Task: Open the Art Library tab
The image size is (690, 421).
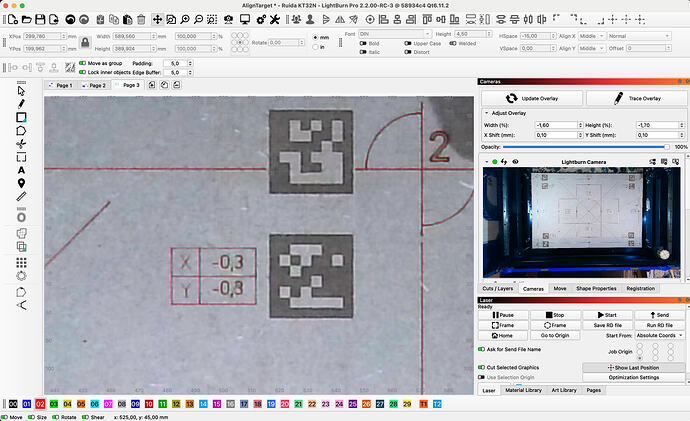Action: [x=564, y=390]
